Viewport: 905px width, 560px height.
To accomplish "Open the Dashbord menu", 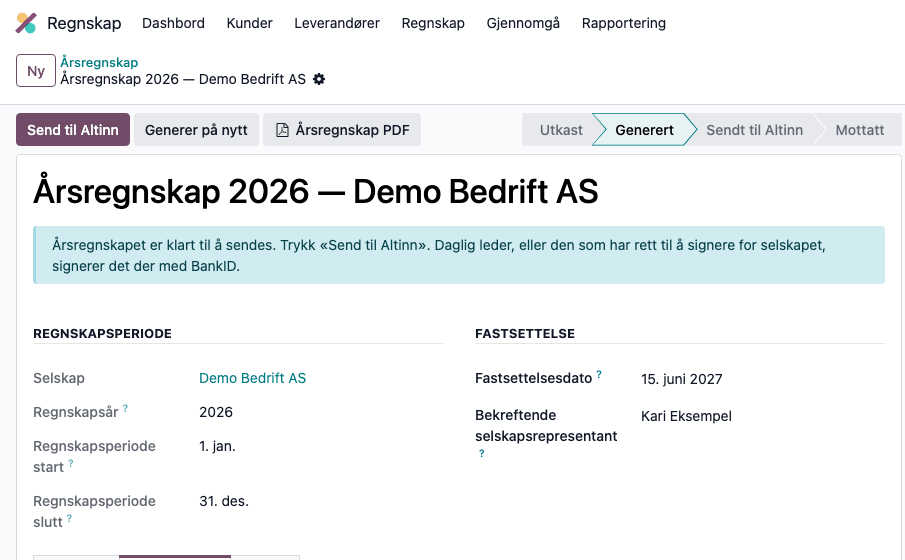I will click(x=173, y=23).
